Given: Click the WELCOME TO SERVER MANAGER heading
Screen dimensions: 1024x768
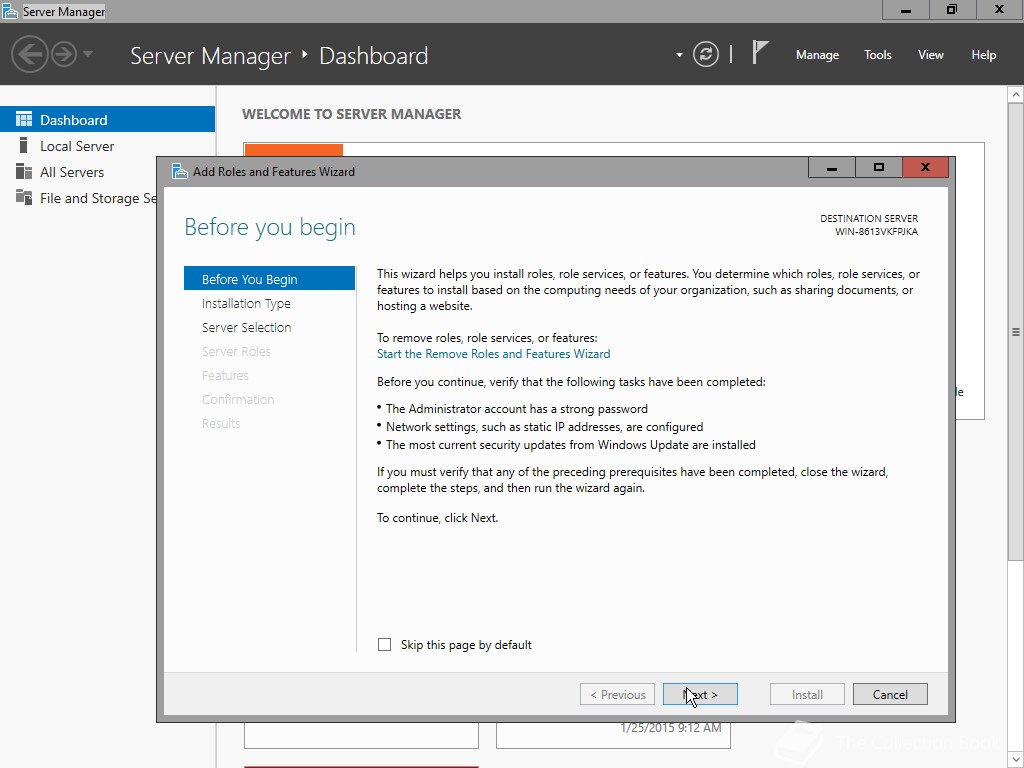Looking at the screenshot, I should [x=351, y=114].
